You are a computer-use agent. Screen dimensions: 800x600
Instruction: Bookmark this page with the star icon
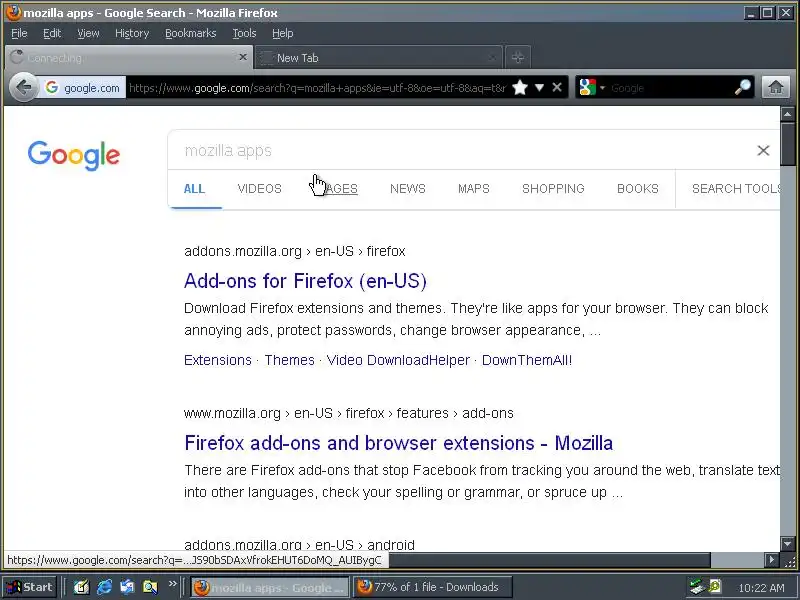pyautogui.click(x=520, y=88)
